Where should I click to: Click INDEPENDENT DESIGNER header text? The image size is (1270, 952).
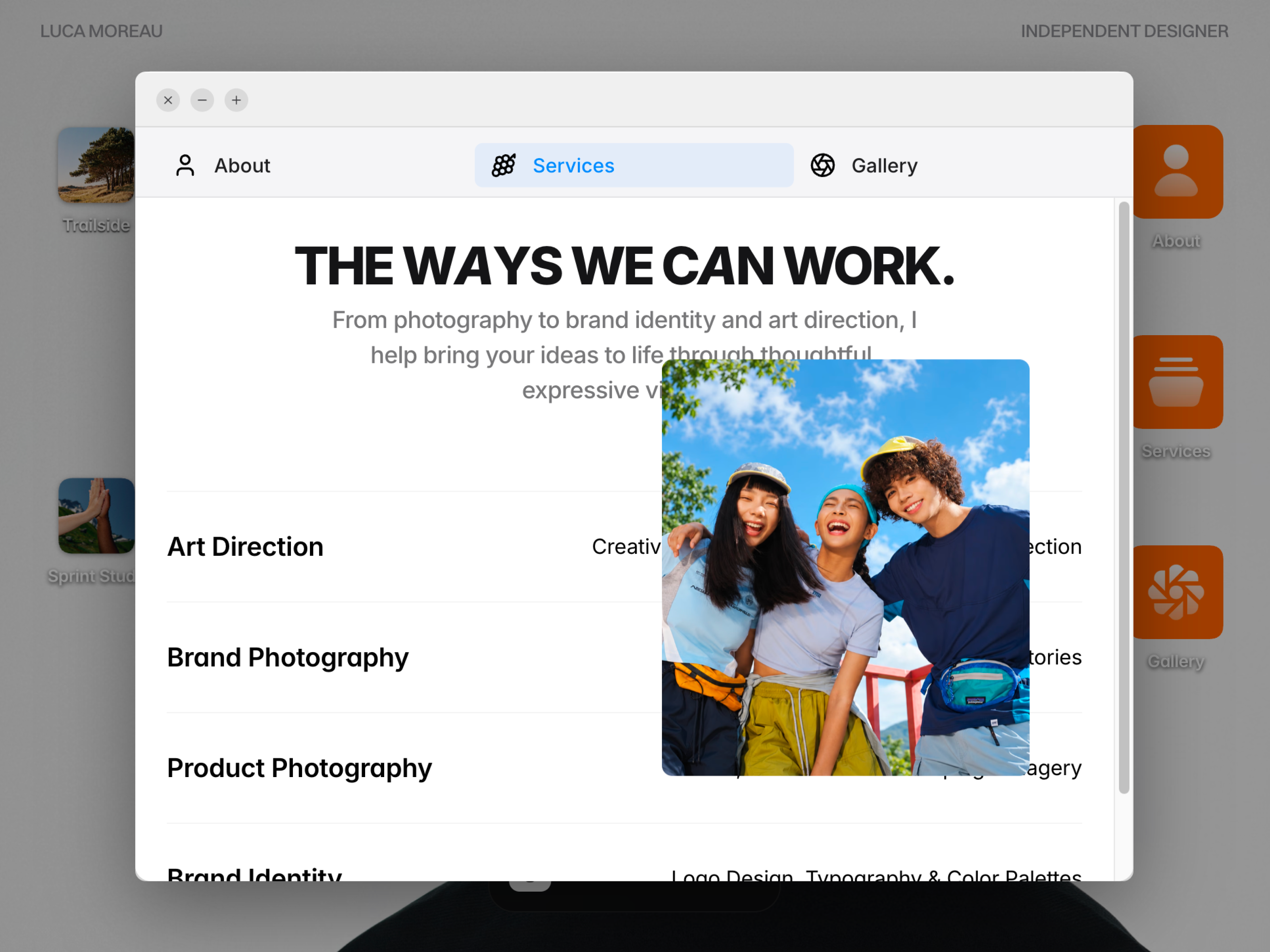(x=1124, y=31)
